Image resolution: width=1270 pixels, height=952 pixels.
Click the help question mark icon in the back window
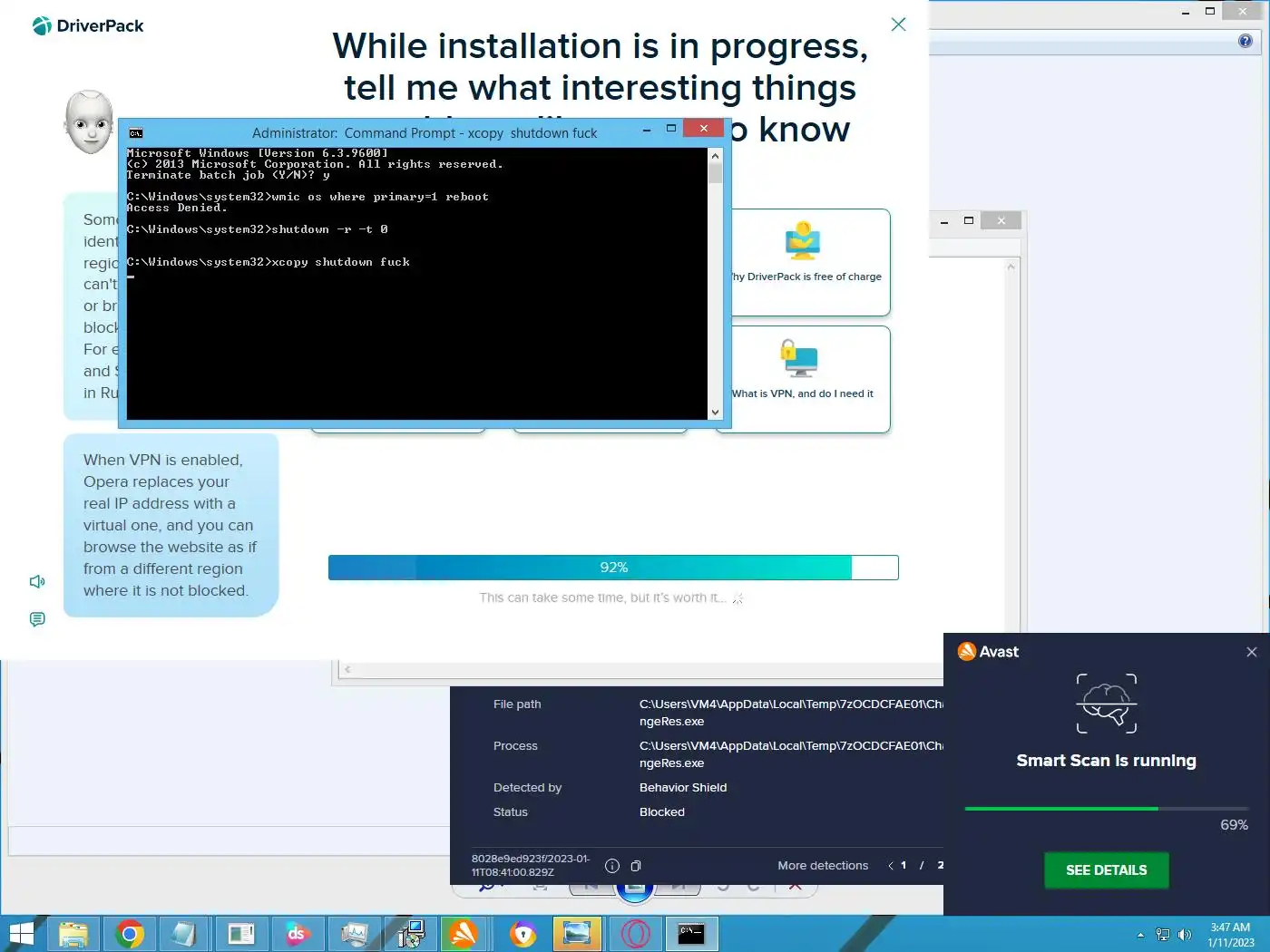(1246, 41)
